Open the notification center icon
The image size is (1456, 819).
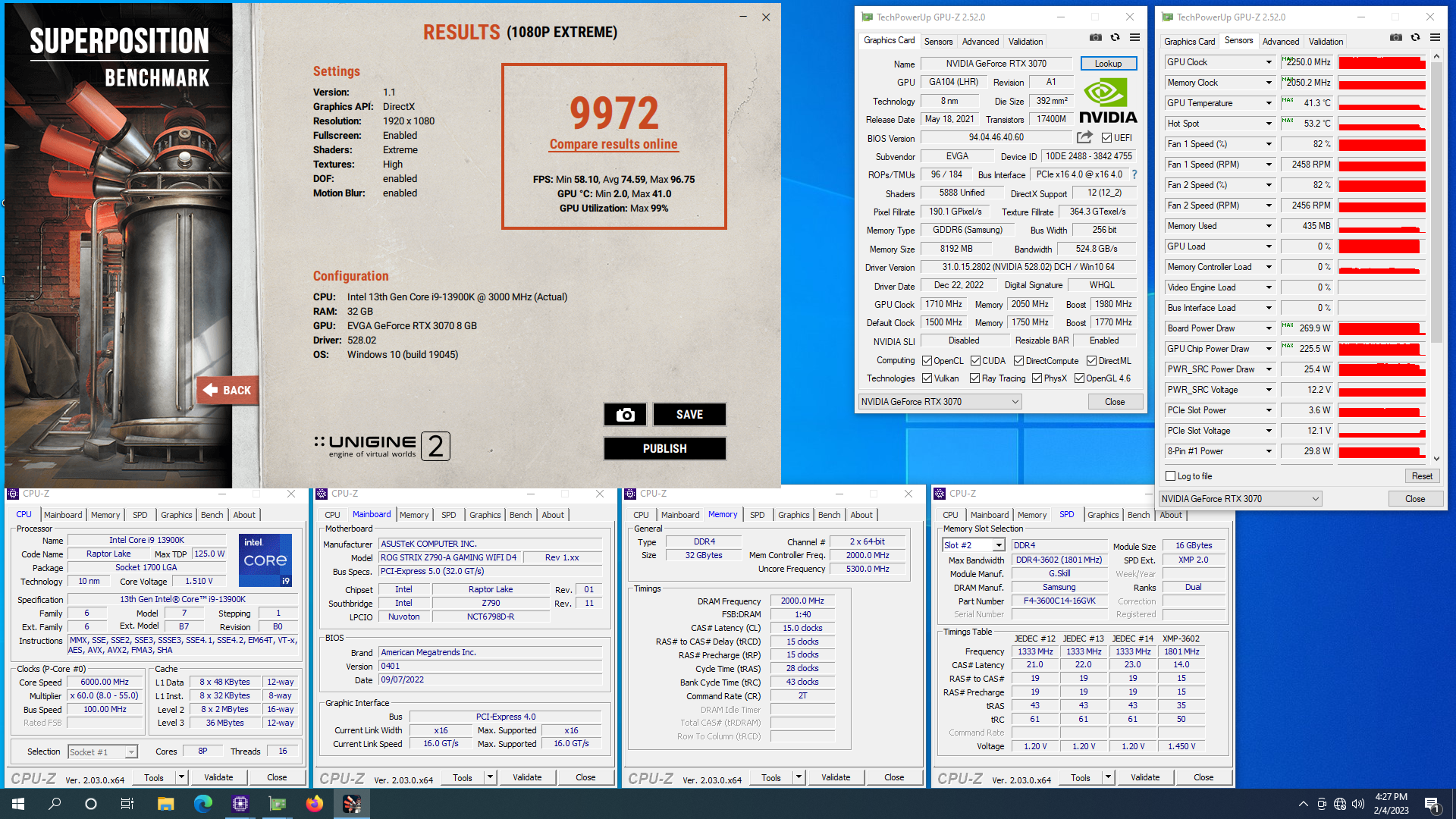click(1432, 804)
